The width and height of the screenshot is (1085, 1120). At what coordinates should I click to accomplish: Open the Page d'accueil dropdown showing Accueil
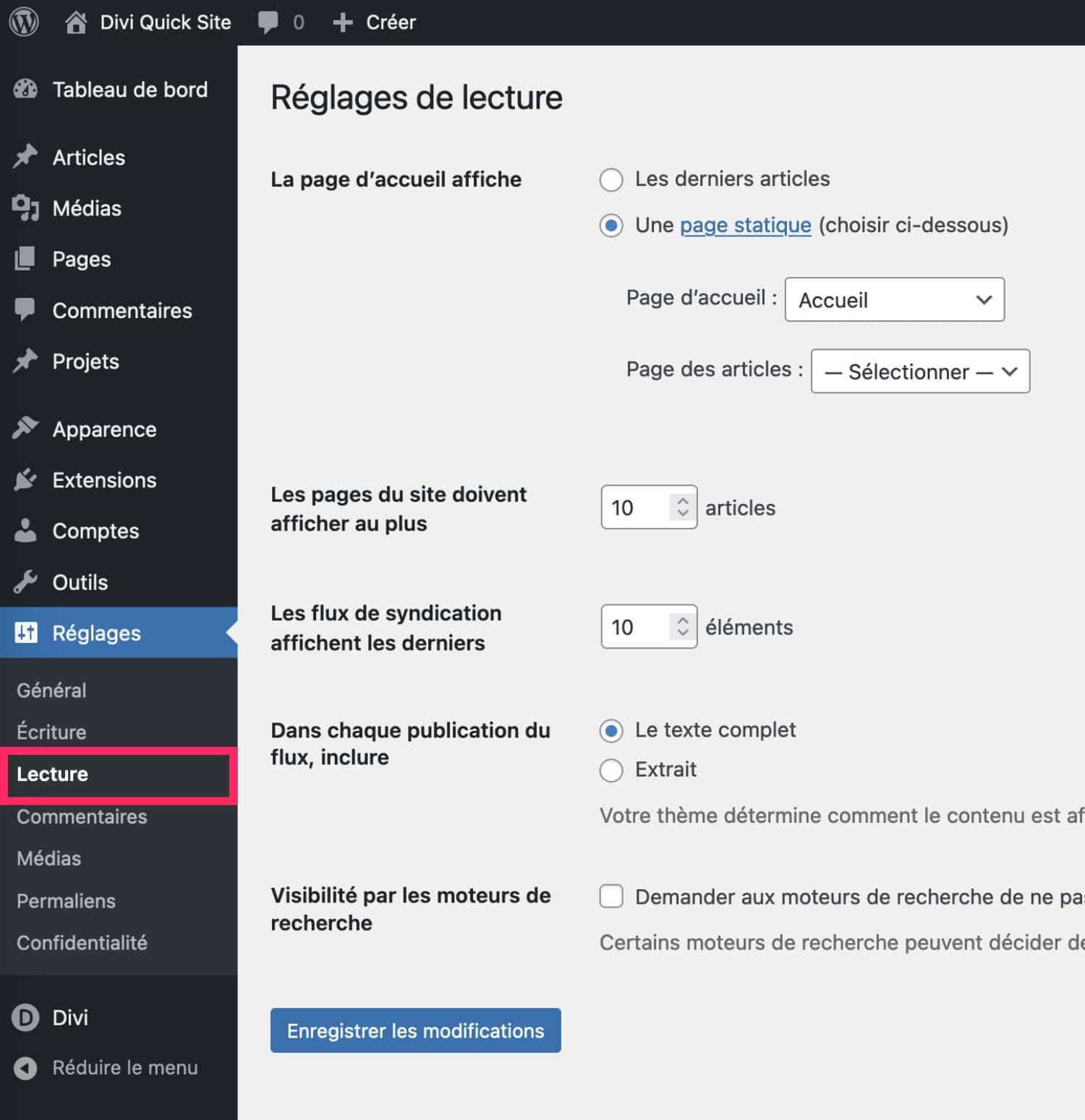coord(895,299)
